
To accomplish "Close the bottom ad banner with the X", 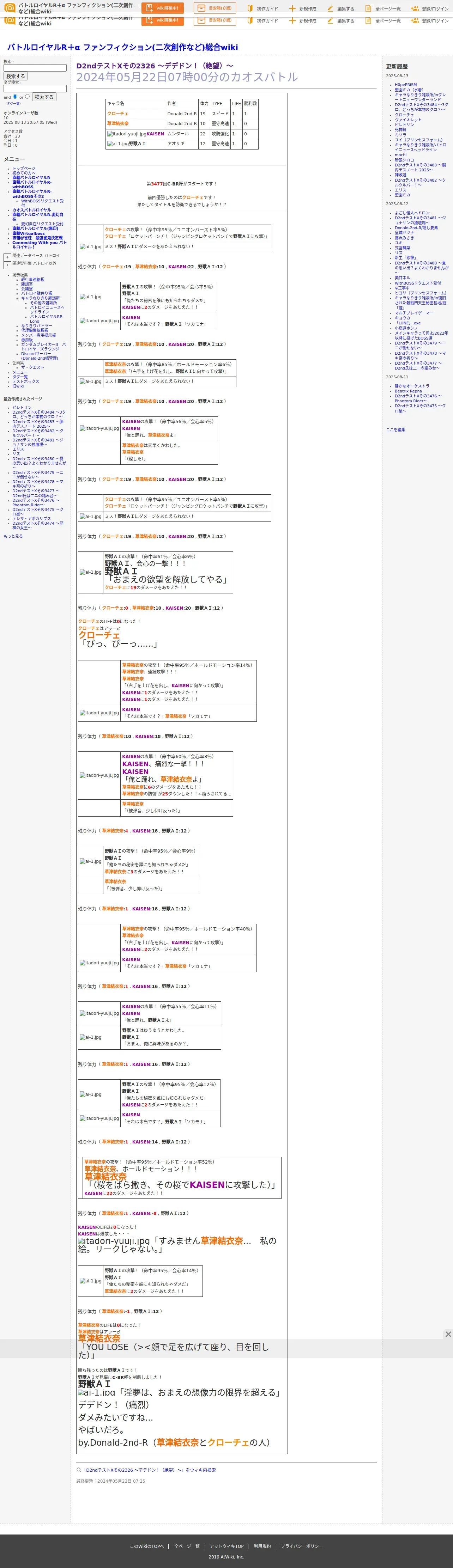I will [448, 1334].
